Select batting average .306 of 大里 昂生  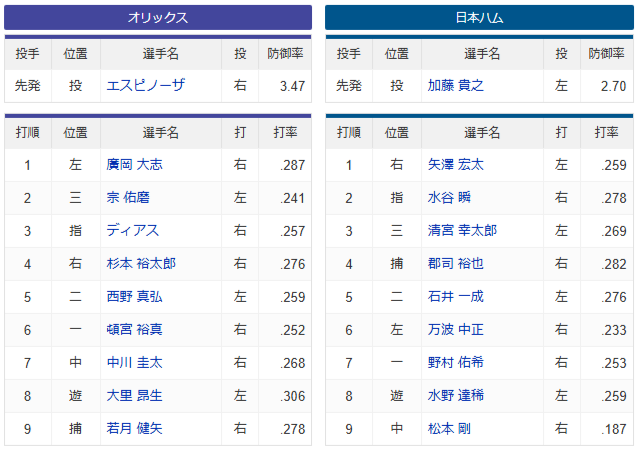click(292, 396)
